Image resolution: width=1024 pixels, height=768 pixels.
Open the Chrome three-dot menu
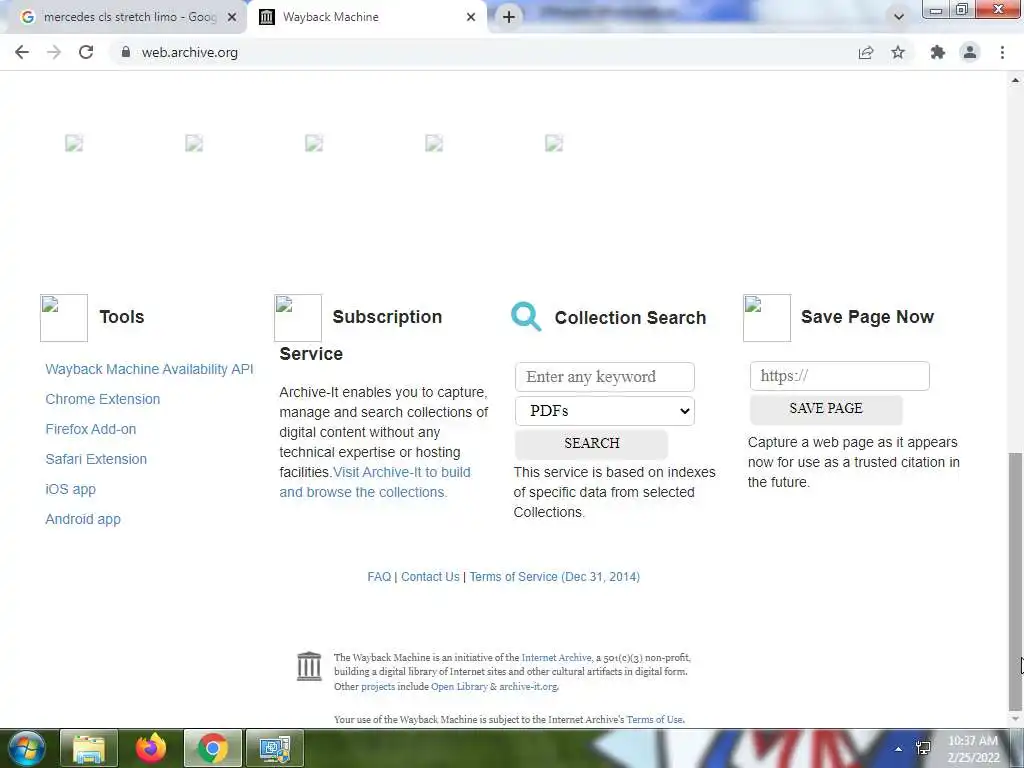[x=1002, y=52]
